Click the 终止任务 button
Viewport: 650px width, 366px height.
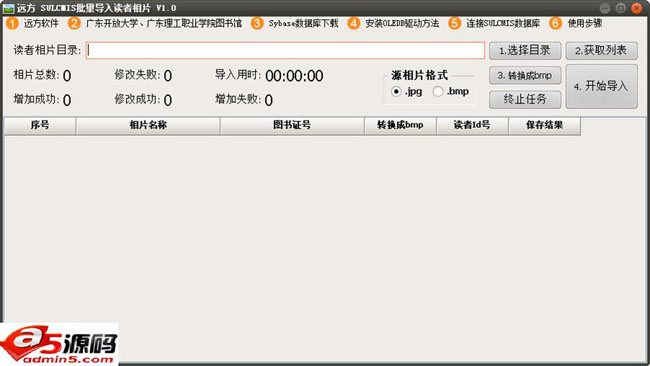coord(525,99)
